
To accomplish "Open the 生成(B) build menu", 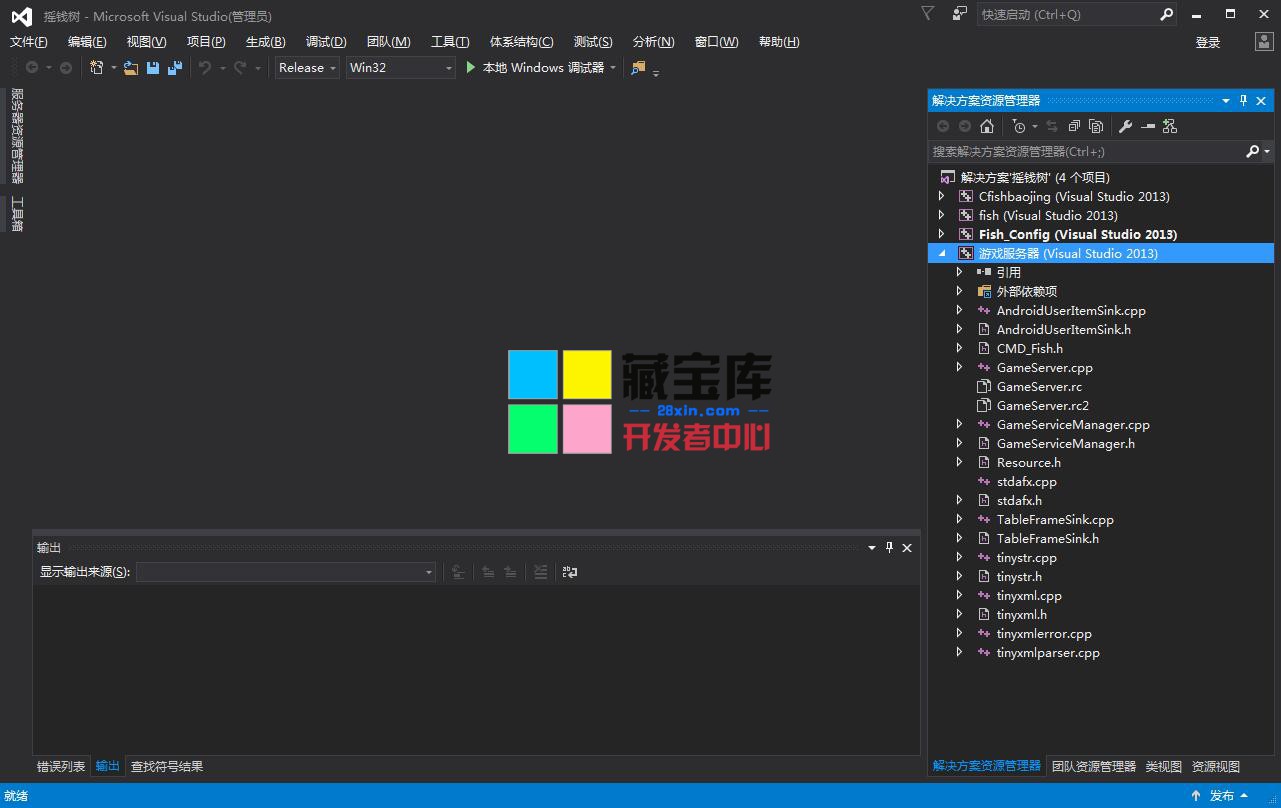I will [x=266, y=42].
